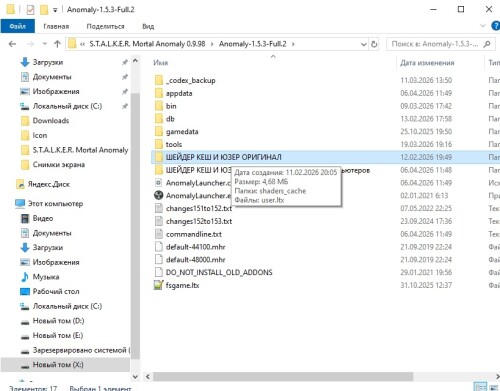The image size is (500, 391).
Task: Open Яндекс.Диск in navigation pane
Action: [49, 184]
